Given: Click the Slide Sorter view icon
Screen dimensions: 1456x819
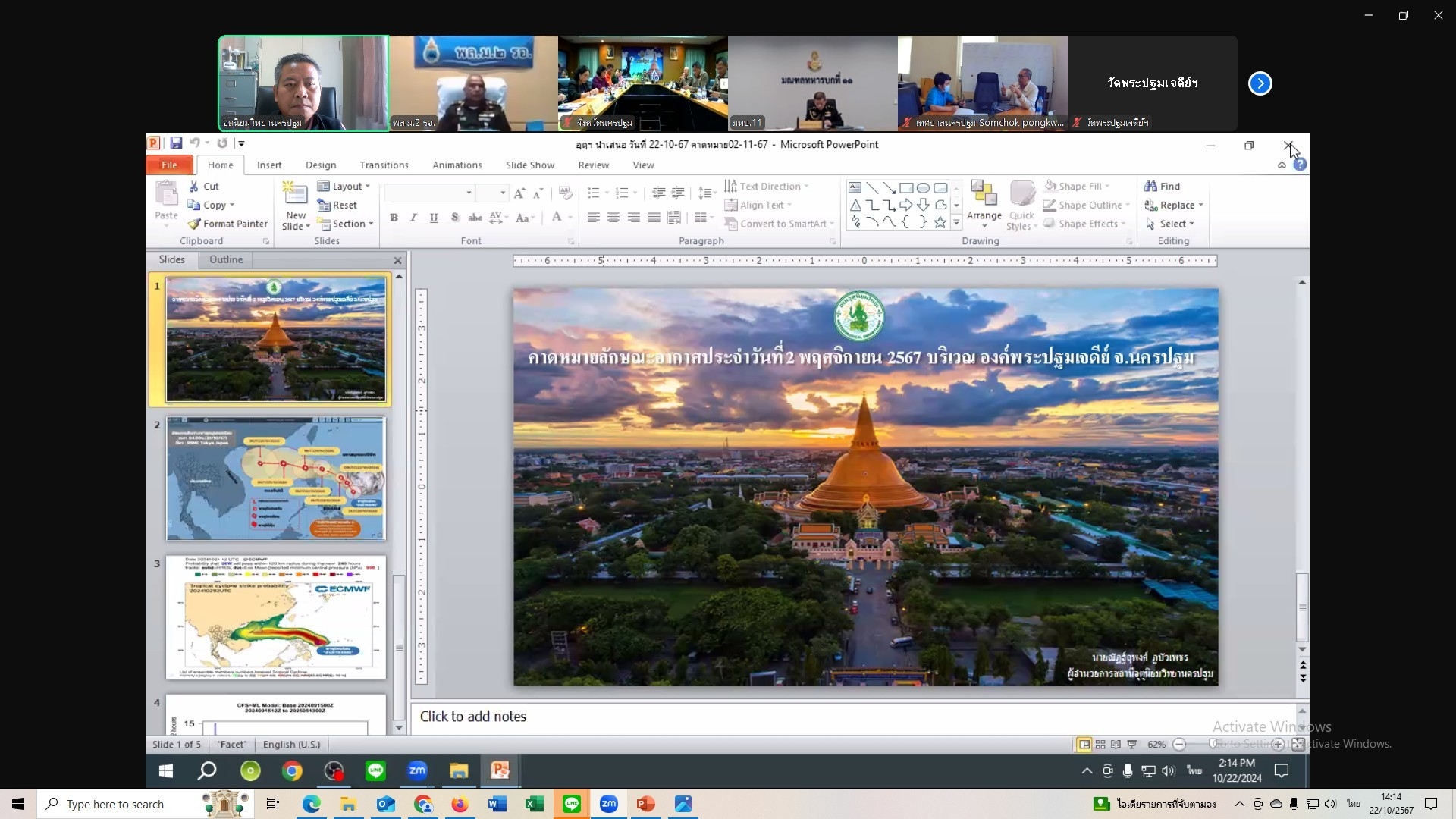Looking at the screenshot, I should (1100, 745).
